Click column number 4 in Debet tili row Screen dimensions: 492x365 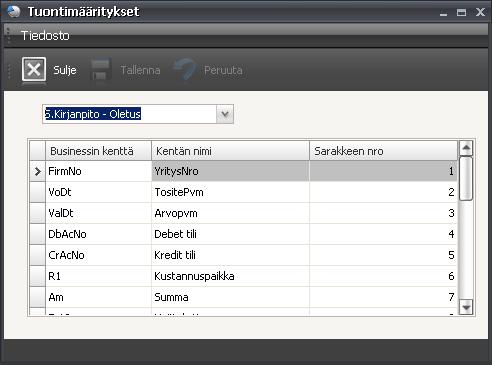[x=383, y=234]
